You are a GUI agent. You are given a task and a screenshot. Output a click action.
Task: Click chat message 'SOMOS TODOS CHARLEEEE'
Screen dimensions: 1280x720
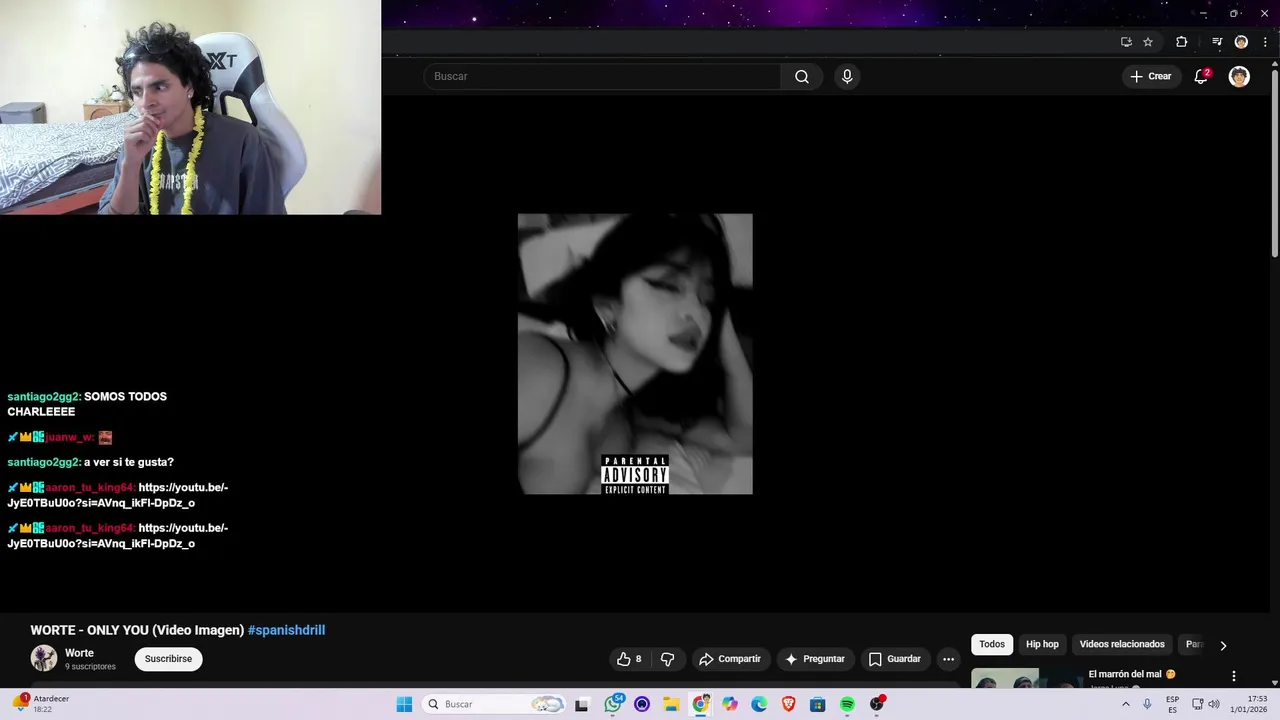click(x=87, y=404)
